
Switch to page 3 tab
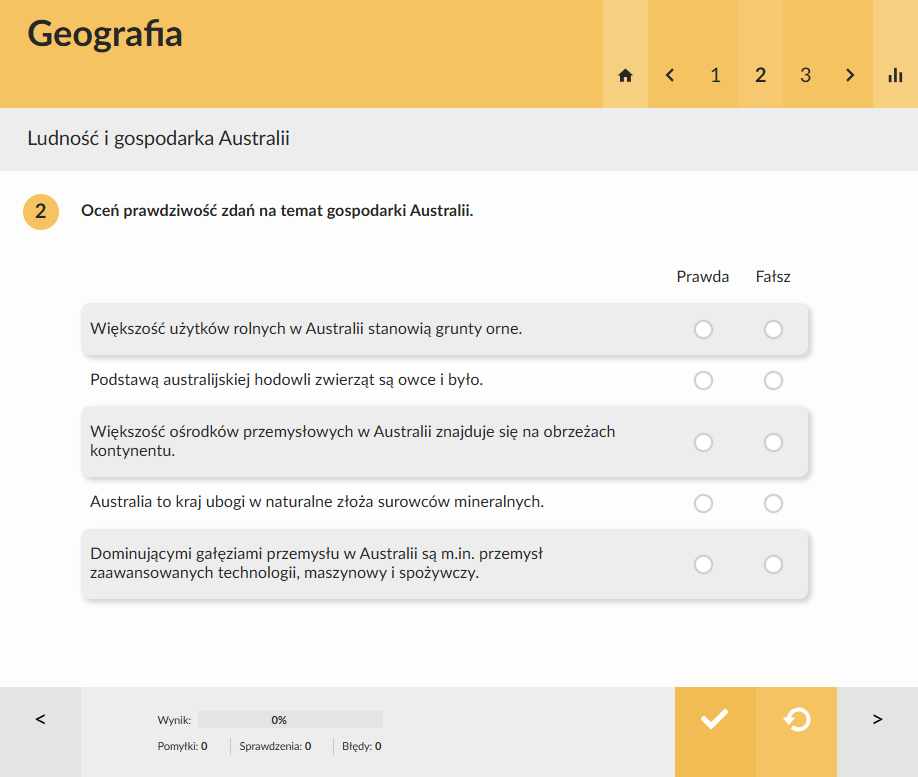(806, 76)
